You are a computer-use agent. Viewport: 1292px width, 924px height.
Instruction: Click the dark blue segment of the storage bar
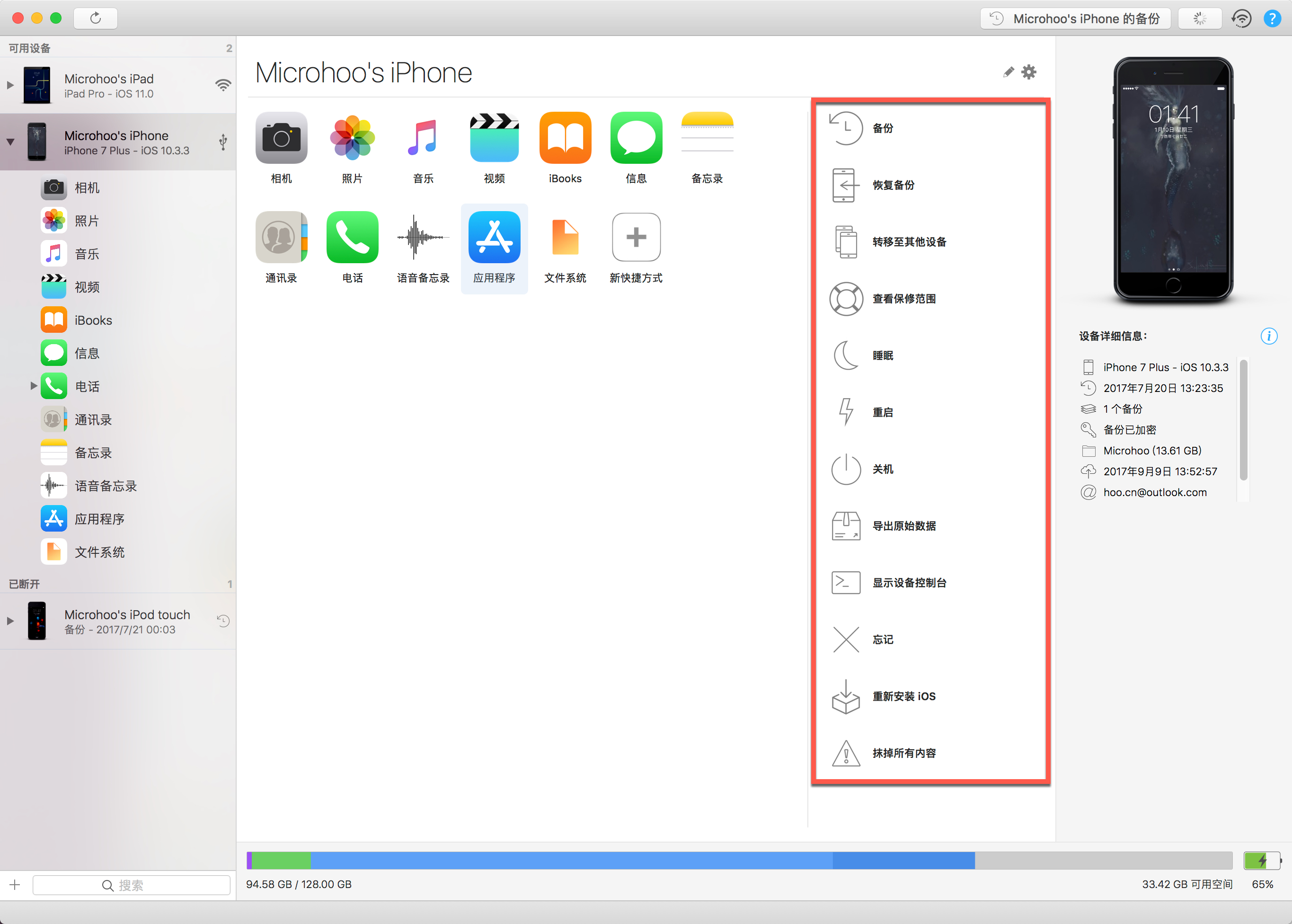pyautogui.click(x=903, y=860)
